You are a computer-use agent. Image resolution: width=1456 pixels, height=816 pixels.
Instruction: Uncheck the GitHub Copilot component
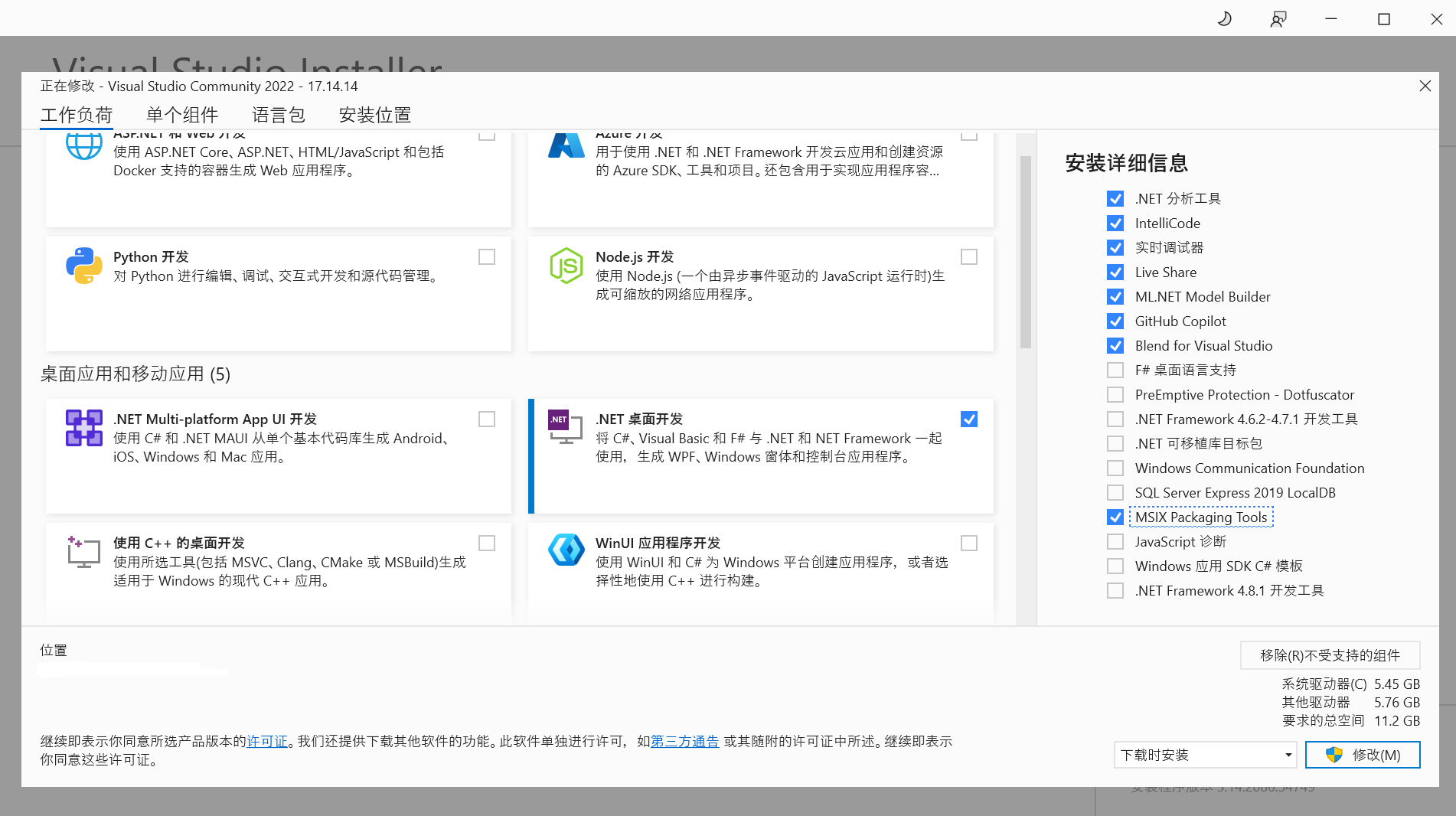pyautogui.click(x=1115, y=322)
